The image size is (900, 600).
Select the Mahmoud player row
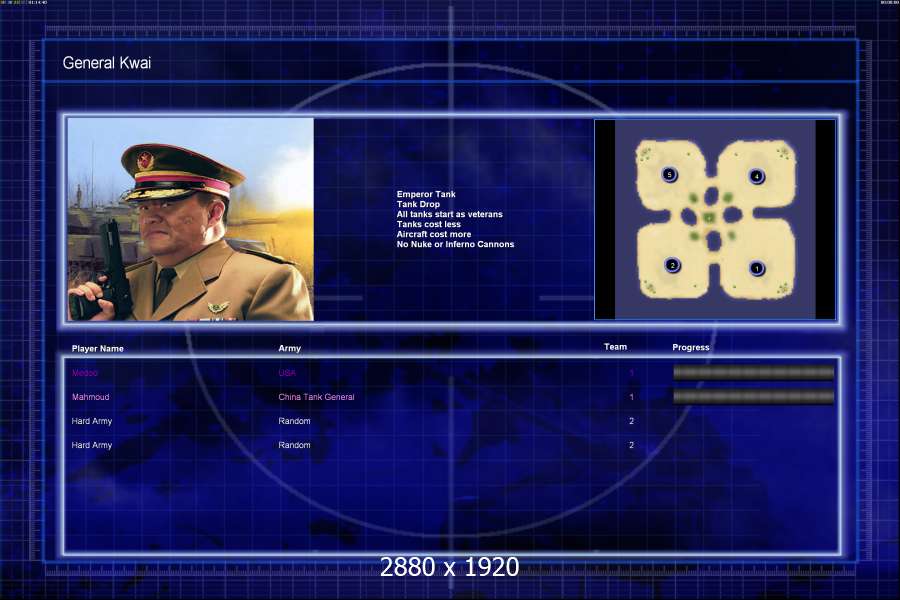[x=451, y=397]
